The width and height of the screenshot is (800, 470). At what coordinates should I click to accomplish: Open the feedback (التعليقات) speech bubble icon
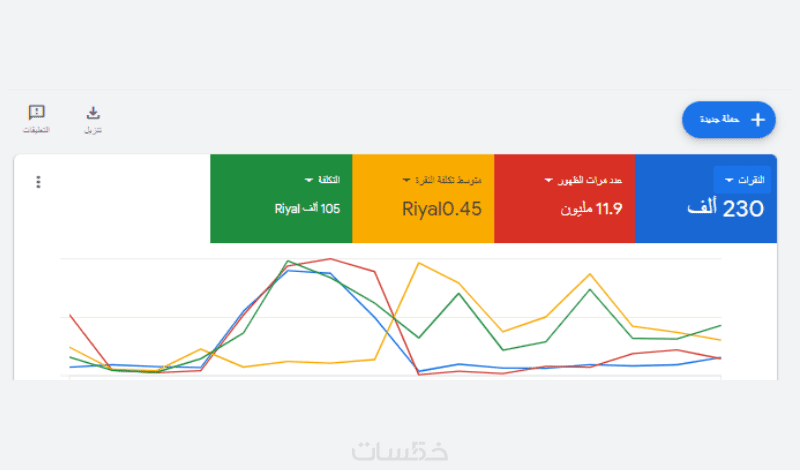tap(37, 113)
